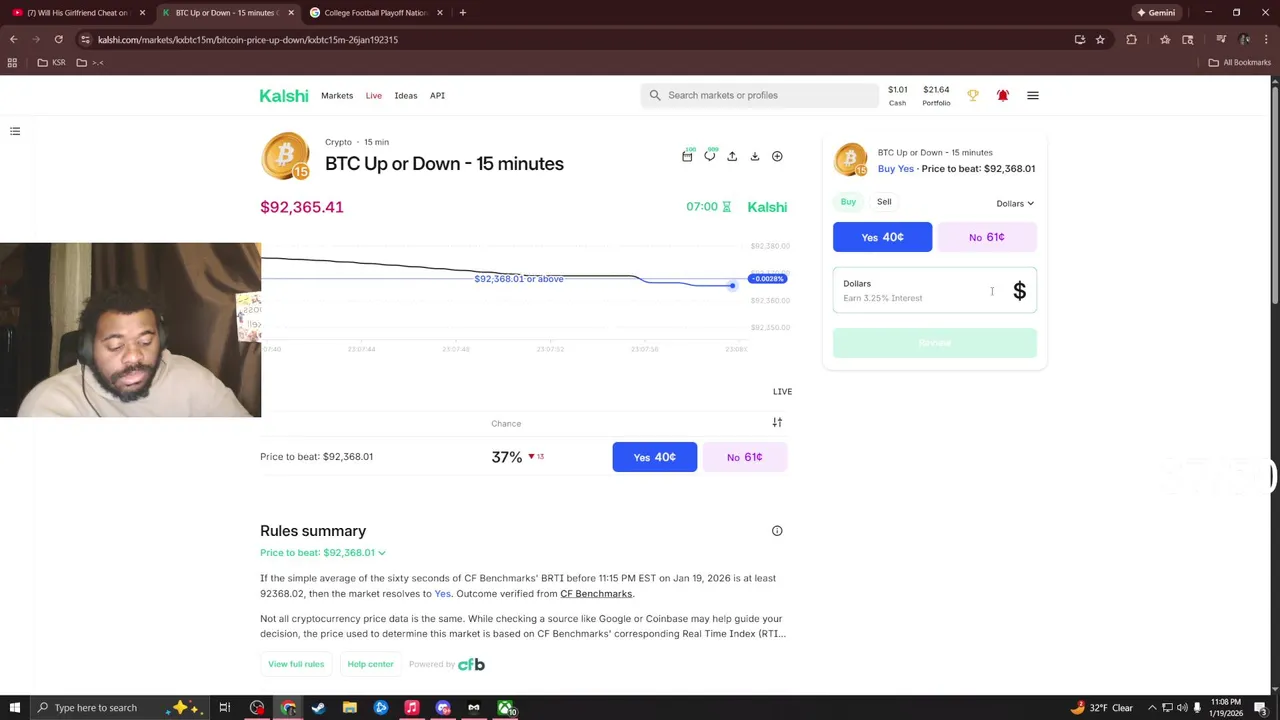Open View full rules link
Screen dimensions: 1280x720
[x=296, y=664]
